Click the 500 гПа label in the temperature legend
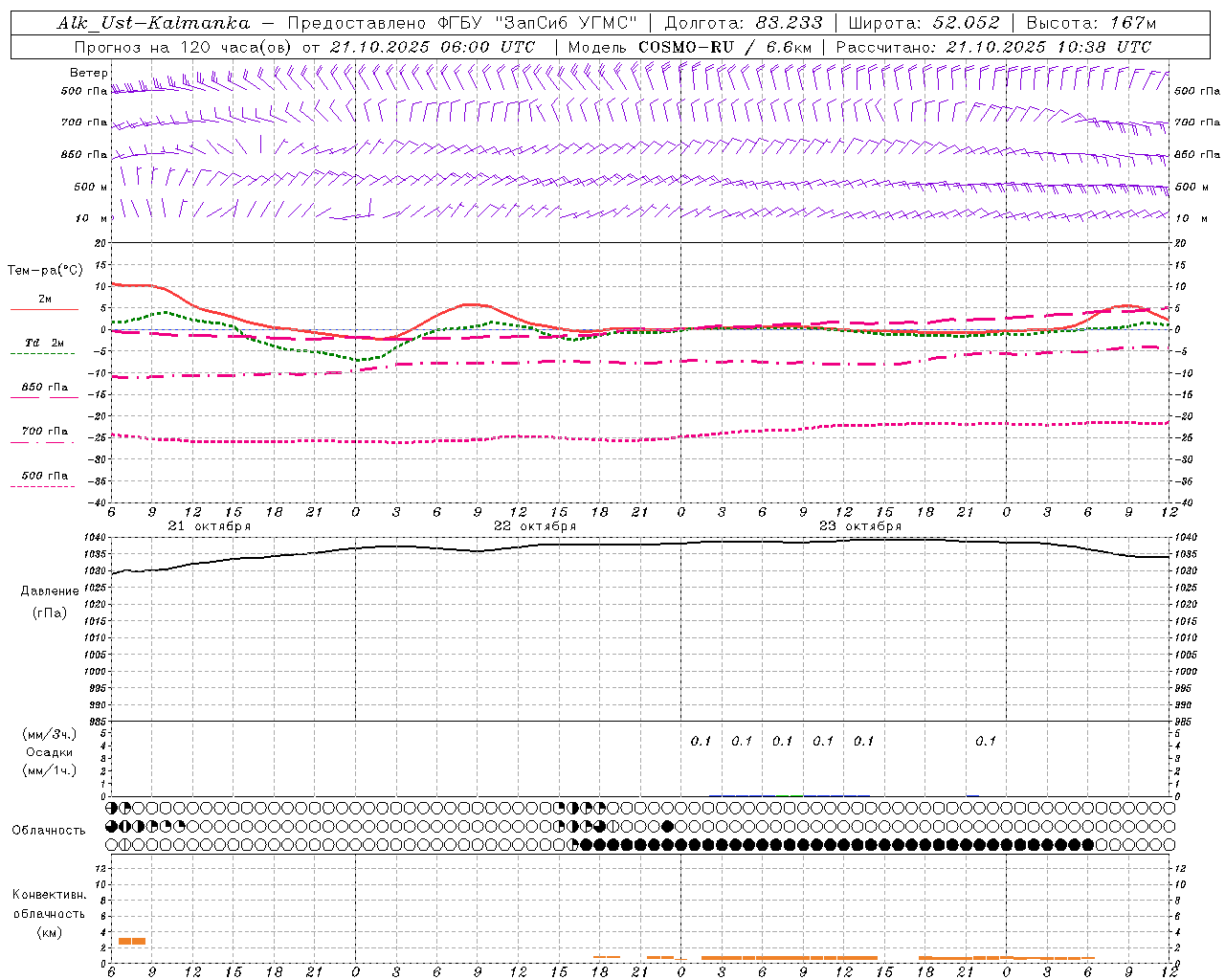 (45, 476)
